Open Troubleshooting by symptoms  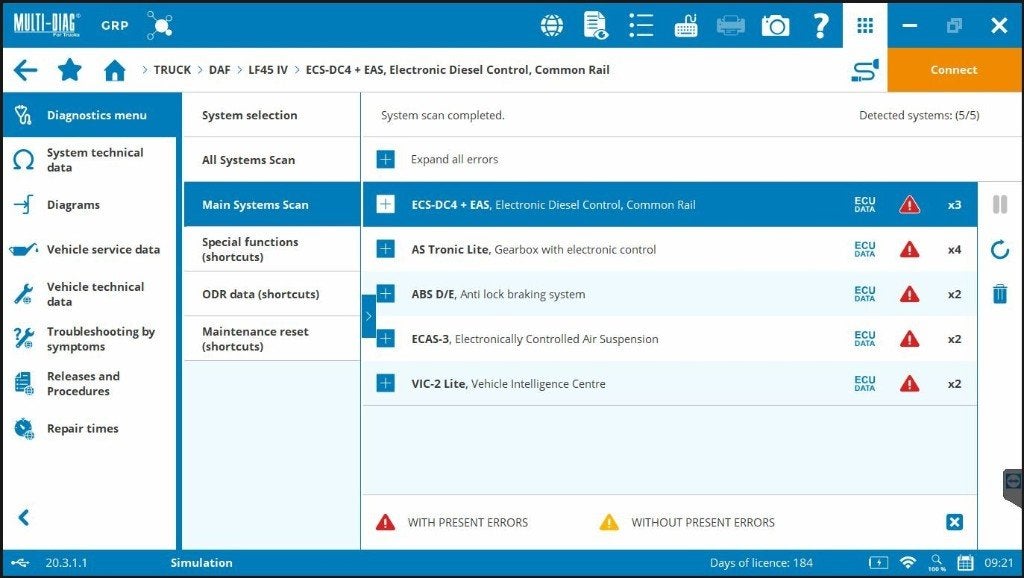[89, 339]
